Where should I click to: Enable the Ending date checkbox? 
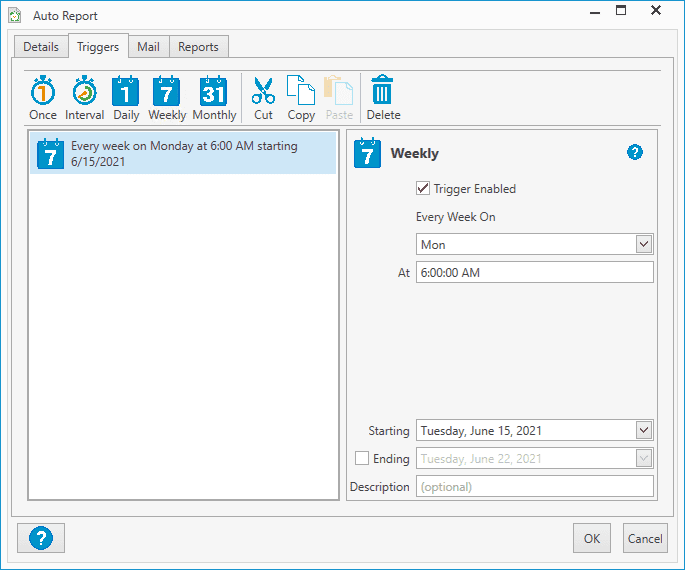click(x=362, y=458)
